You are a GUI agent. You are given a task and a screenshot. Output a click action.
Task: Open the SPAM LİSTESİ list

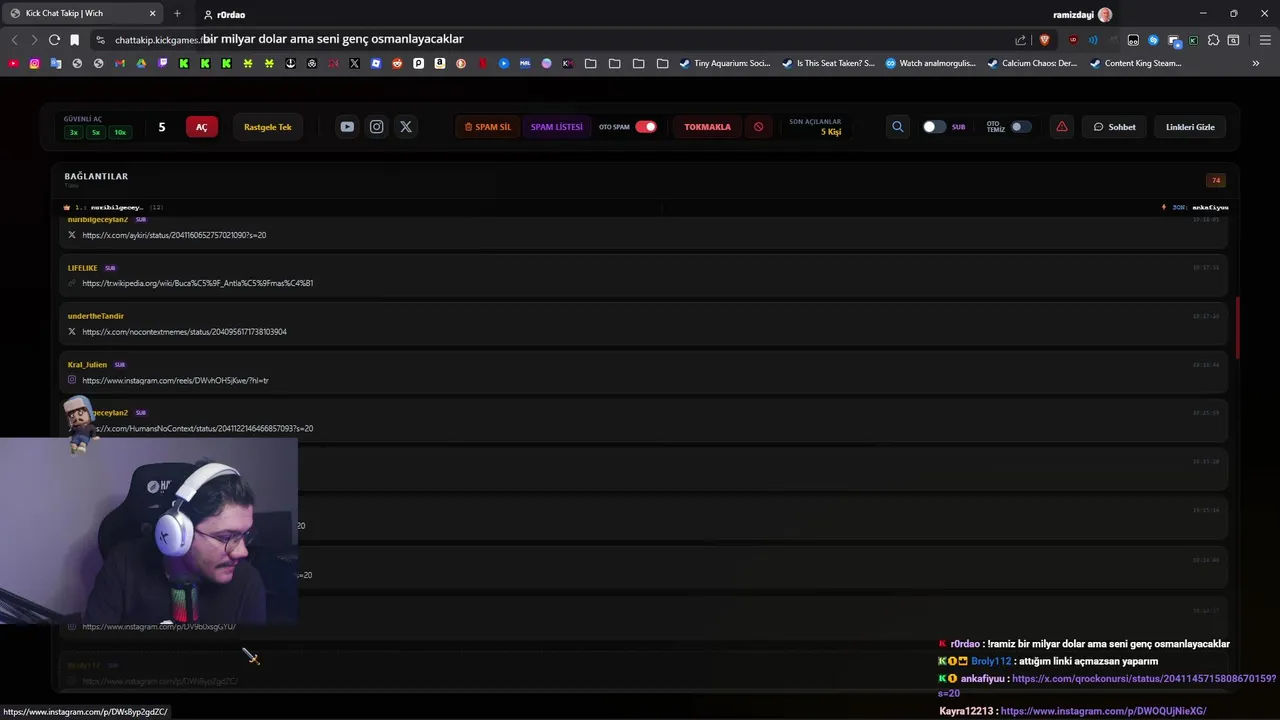point(556,127)
